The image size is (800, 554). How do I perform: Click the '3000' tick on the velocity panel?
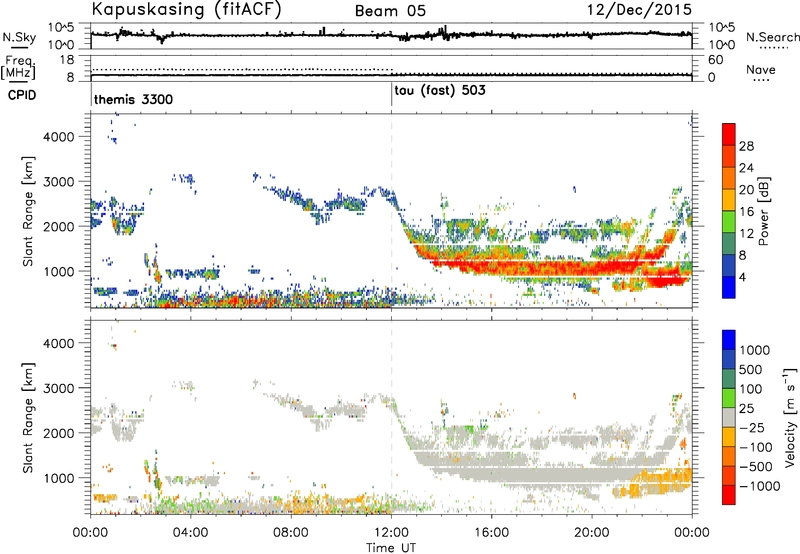58,388
